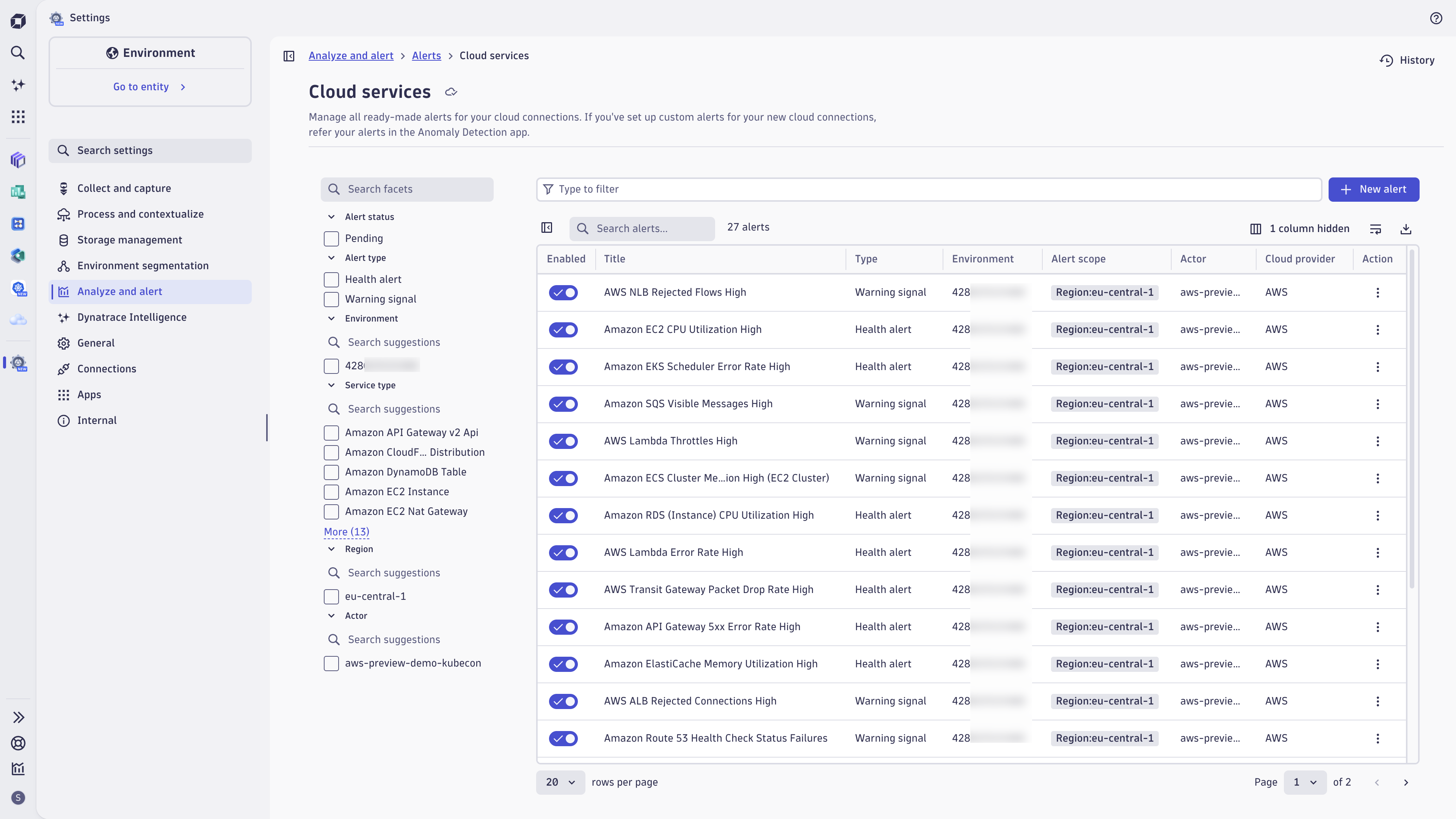Viewport: 1456px width, 819px height.
Task: Collapse the Service type facet section
Action: pyautogui.click(x=332, y=386)
